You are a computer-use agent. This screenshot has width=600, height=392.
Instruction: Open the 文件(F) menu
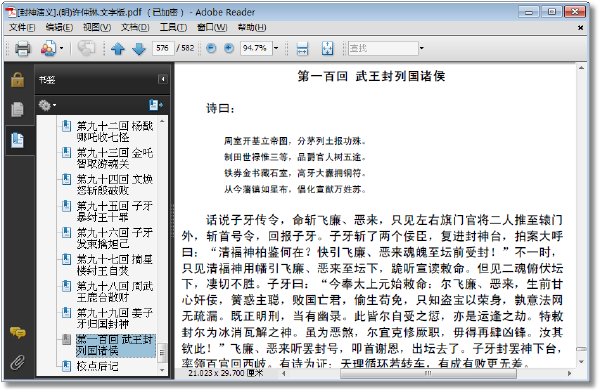[22, 27]
